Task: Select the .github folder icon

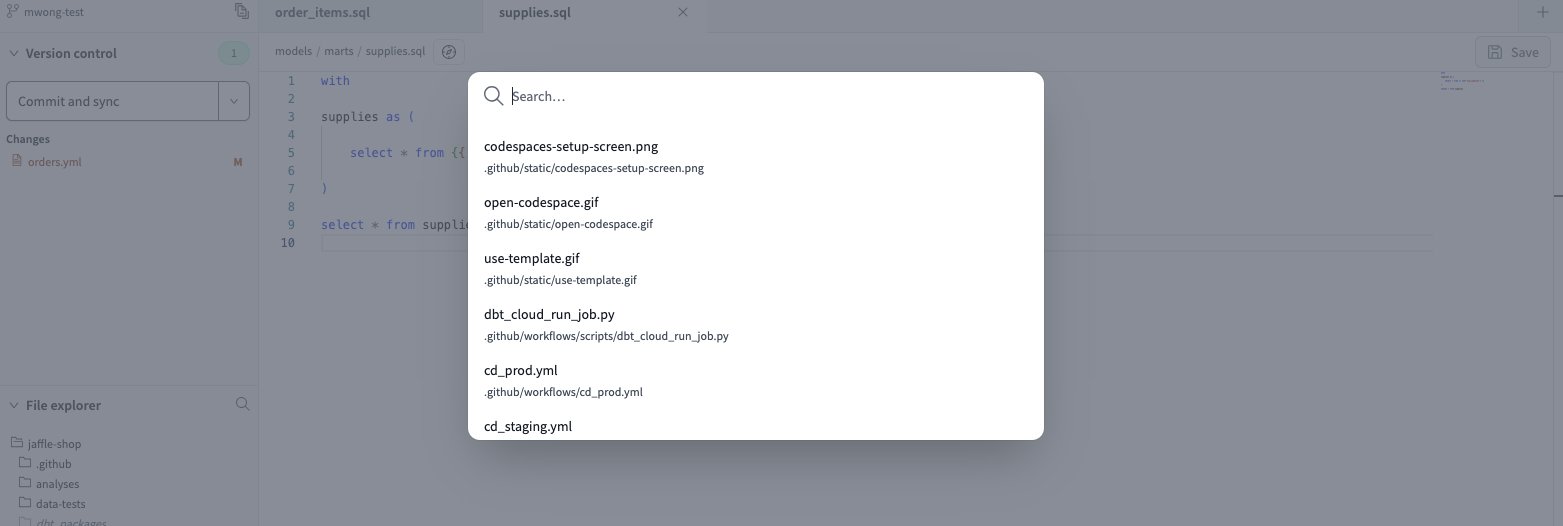Action: tap(26, 464)
